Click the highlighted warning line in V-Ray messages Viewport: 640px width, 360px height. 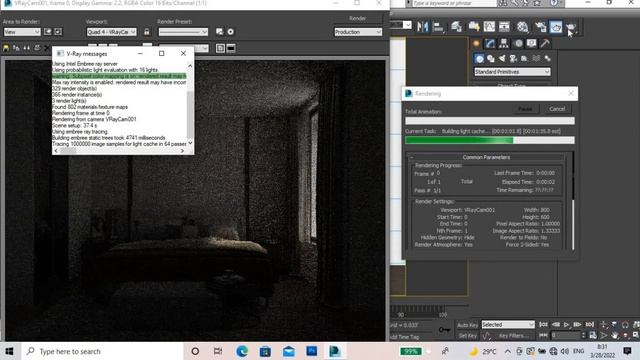[119, 76]
